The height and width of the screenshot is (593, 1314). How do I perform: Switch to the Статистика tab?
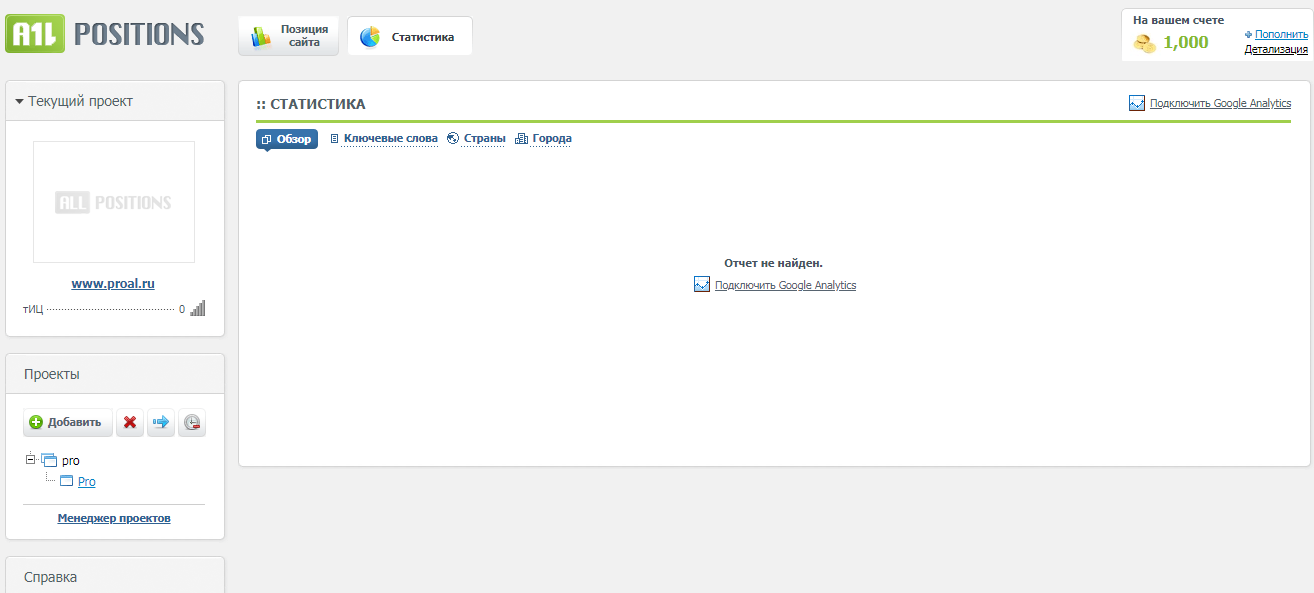click(x=409, y=36)
